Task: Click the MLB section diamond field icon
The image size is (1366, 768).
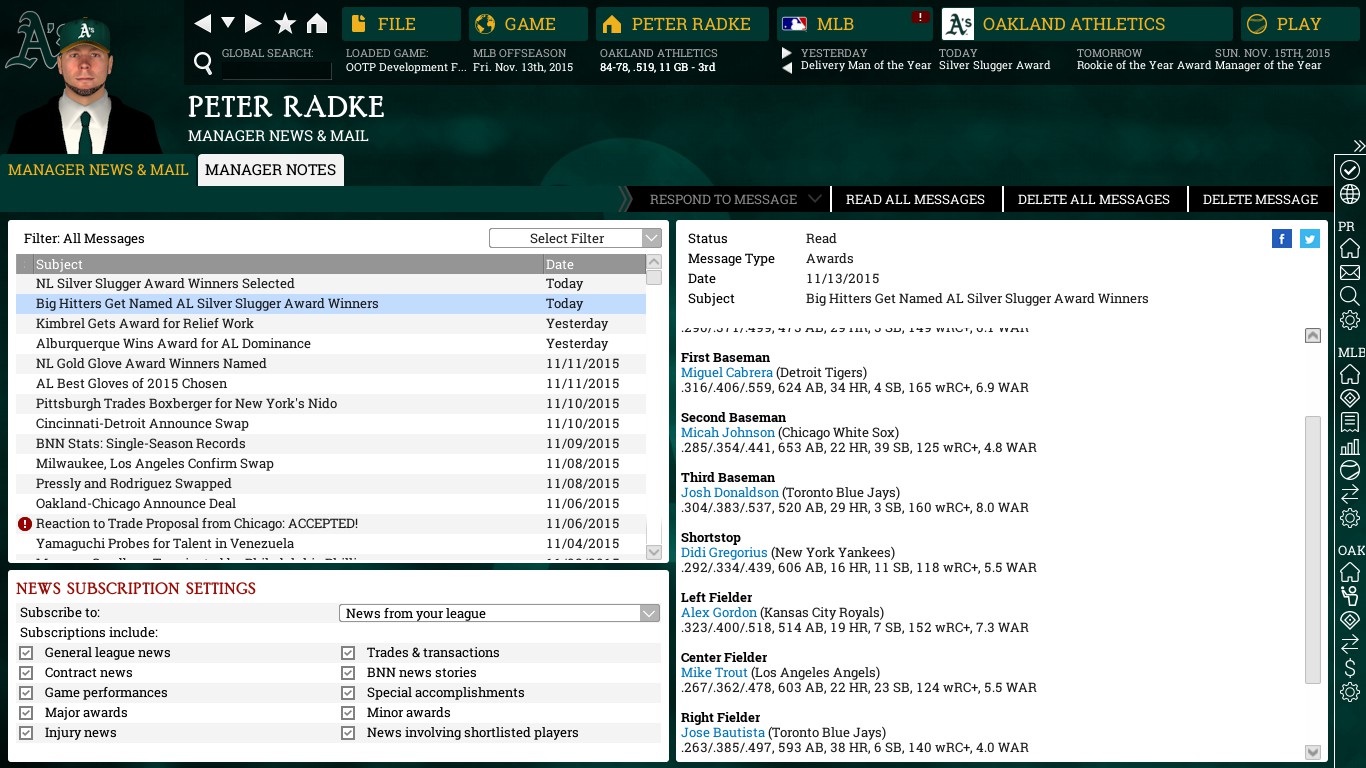Action: click(x=1350, y=398)
